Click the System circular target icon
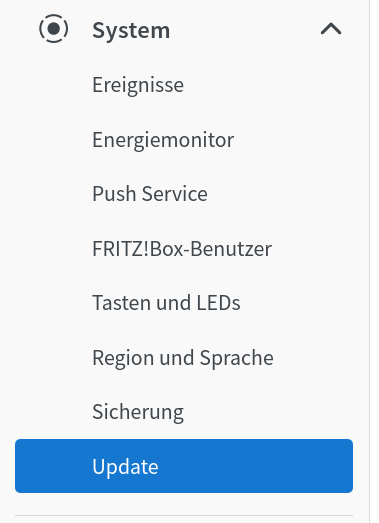Image resolution: width=379 pixels, height=523 pixels. tap(54, 29)
